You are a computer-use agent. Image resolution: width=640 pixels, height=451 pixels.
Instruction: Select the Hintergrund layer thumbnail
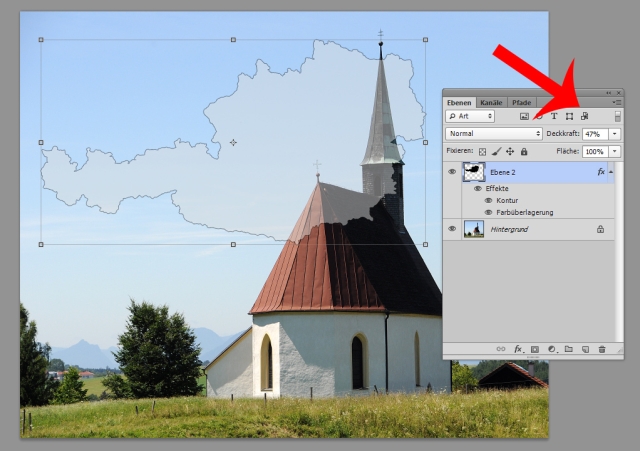[474, 229]
